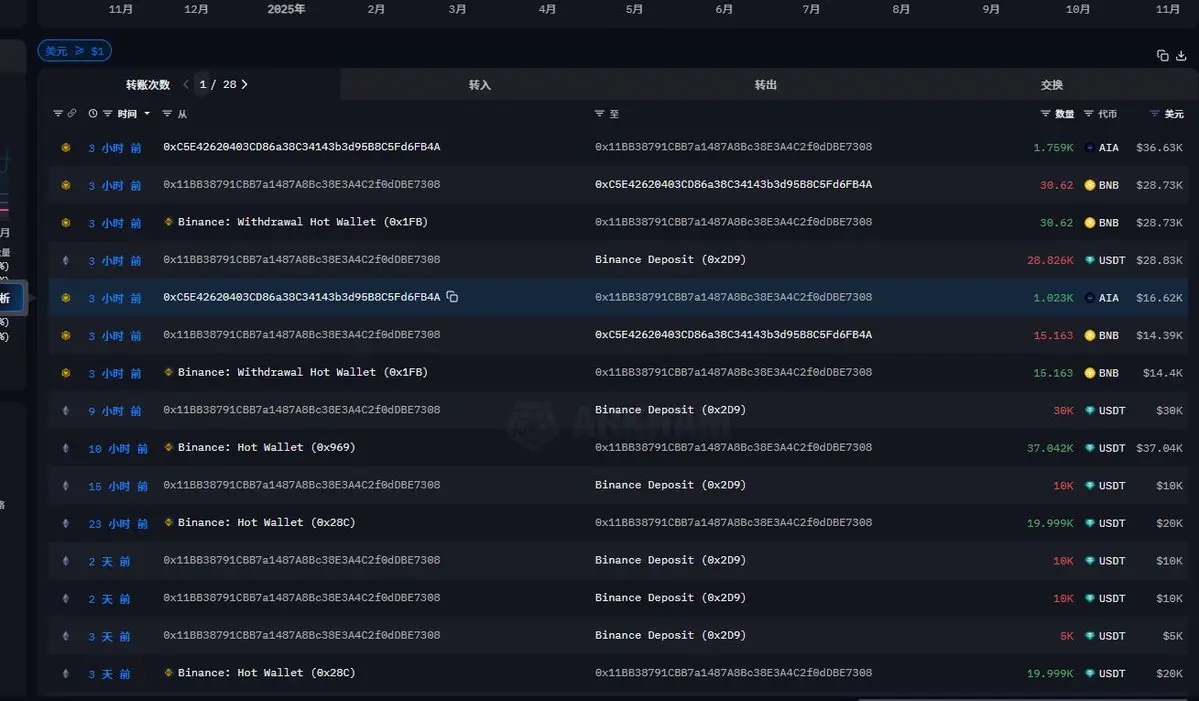Open the filter icon left of the link icon

click(57, 113)
